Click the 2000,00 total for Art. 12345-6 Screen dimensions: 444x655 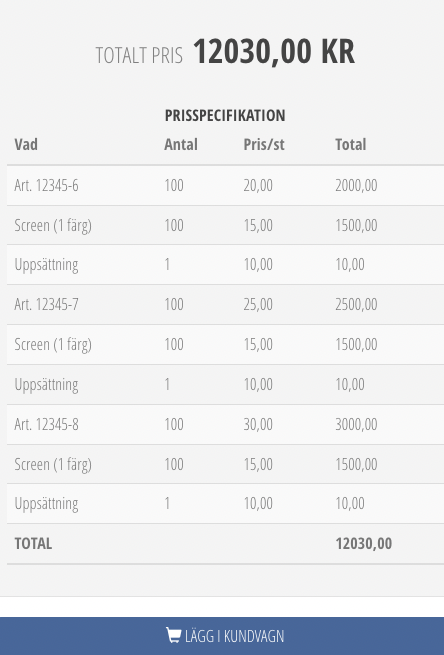pyautogui.click(x=356, y=185)
